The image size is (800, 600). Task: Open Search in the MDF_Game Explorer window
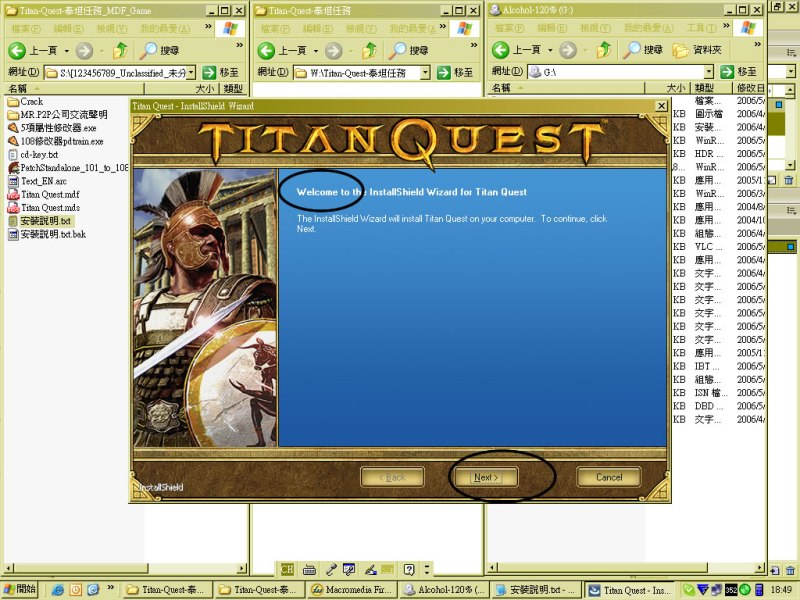(160, 51)
